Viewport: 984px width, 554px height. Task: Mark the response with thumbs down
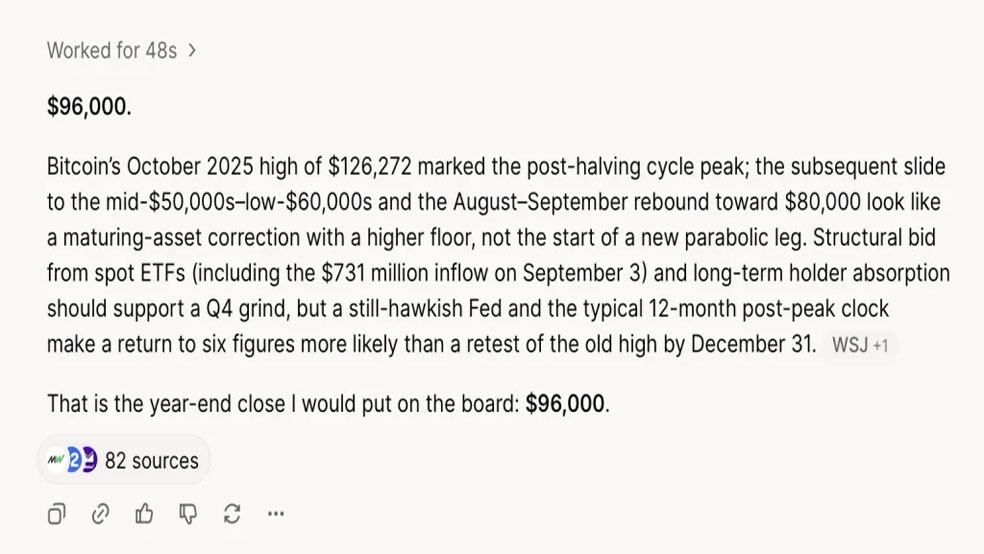(x=188, y=514)
